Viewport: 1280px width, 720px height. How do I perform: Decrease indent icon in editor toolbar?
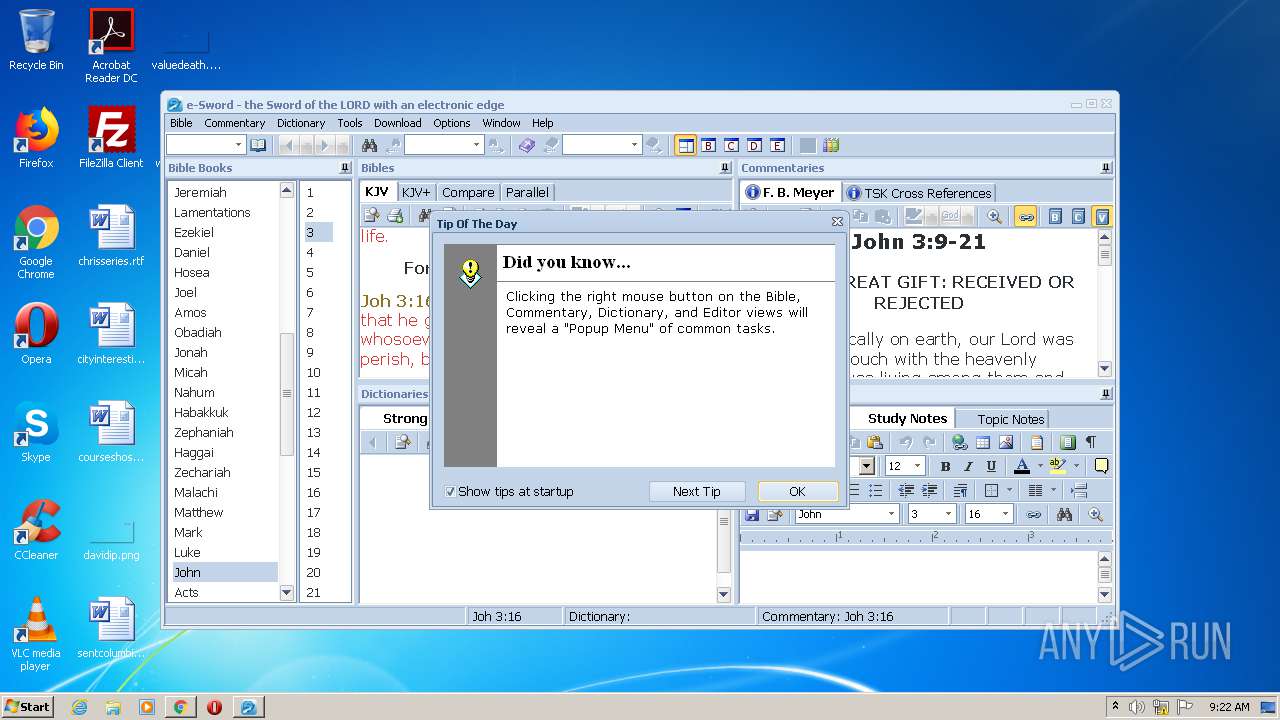point(906,490)
